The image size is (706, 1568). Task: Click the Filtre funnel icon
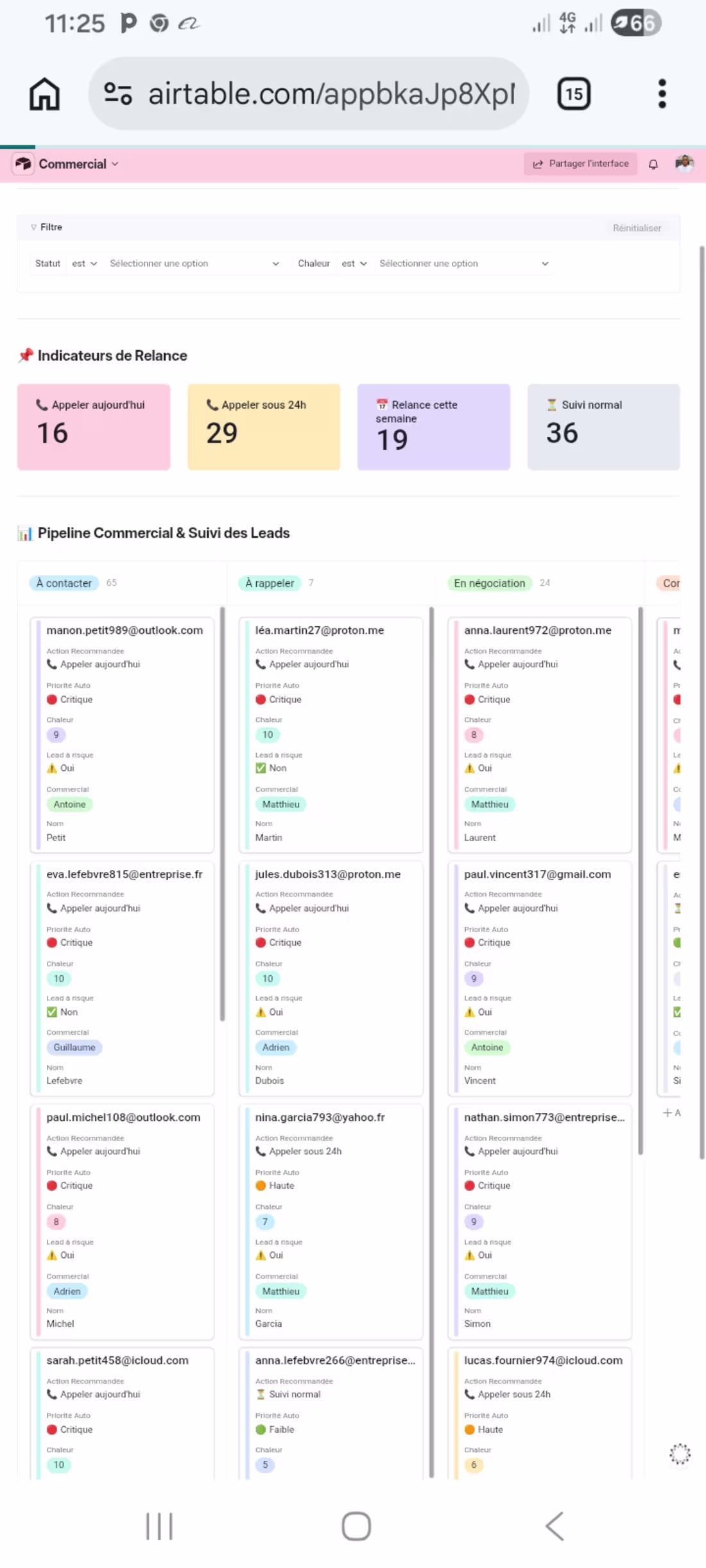[33, 227]
